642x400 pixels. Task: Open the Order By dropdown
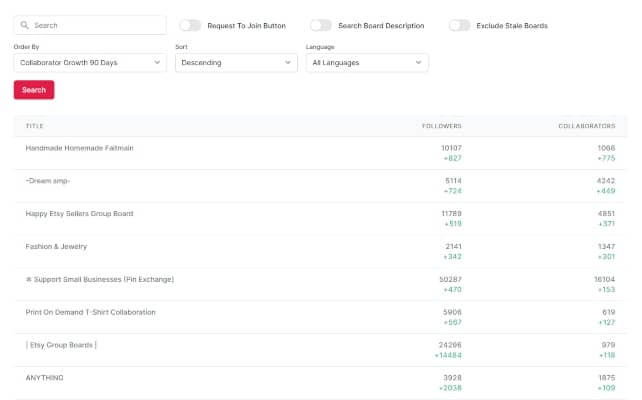tap(90, 63)
